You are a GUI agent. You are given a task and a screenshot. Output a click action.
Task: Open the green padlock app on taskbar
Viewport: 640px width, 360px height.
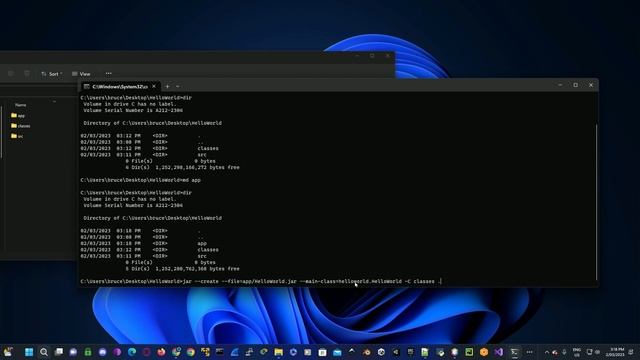88,352
